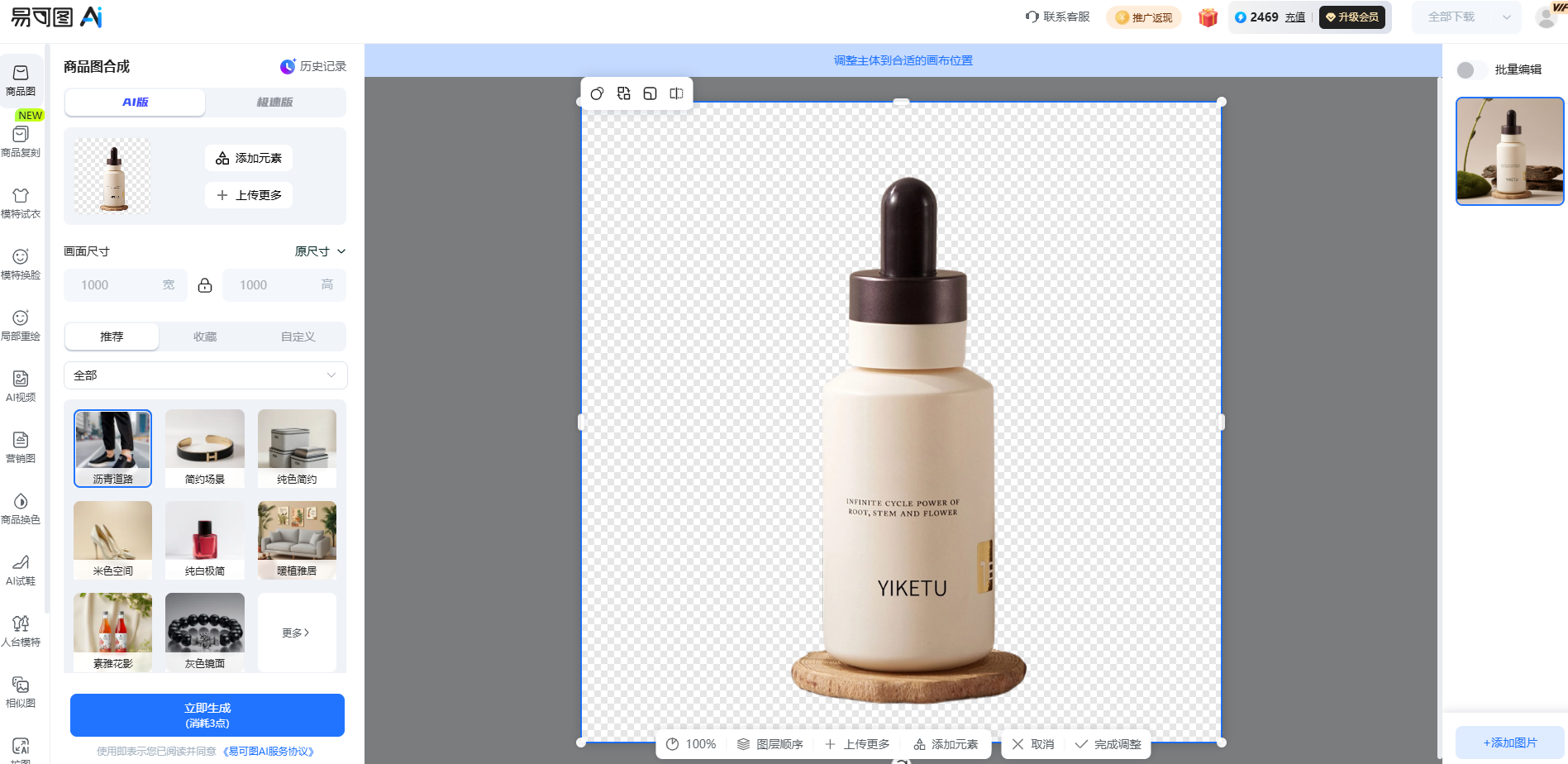This screenshot has width=1568, height=764.
Task: Click the width input field
Action: [x=126, y=285]
